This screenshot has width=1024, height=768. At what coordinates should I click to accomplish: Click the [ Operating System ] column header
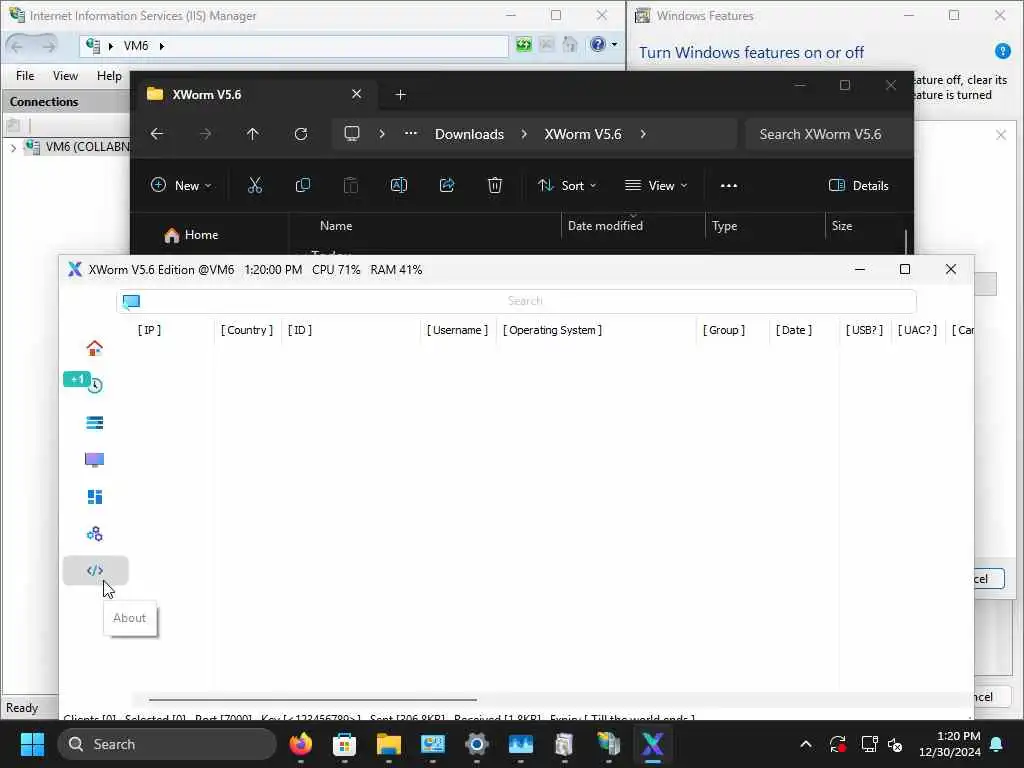tap(552, 330)
